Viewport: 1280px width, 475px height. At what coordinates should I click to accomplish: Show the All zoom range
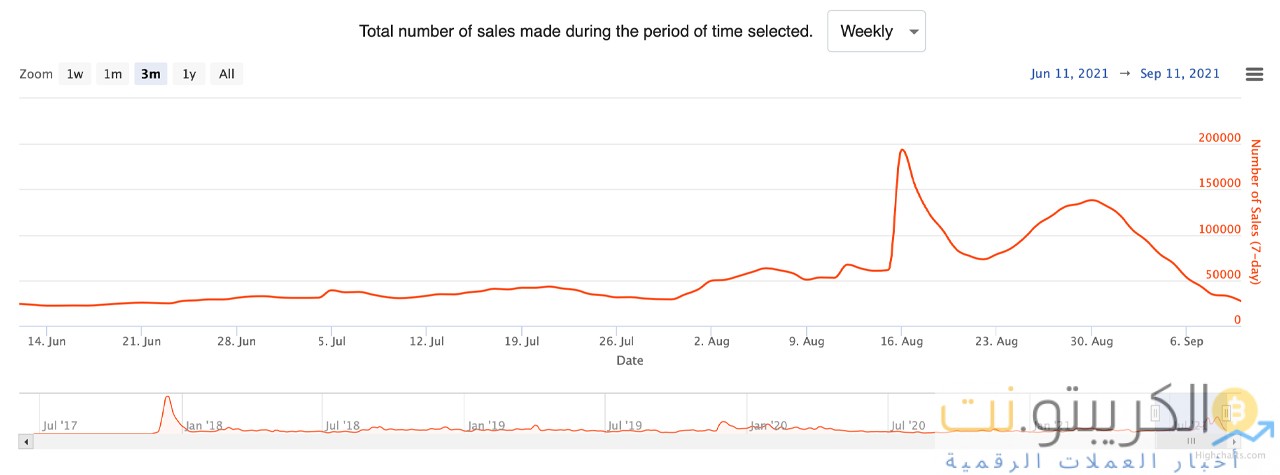pyautogui.click(x=227, y=74)
